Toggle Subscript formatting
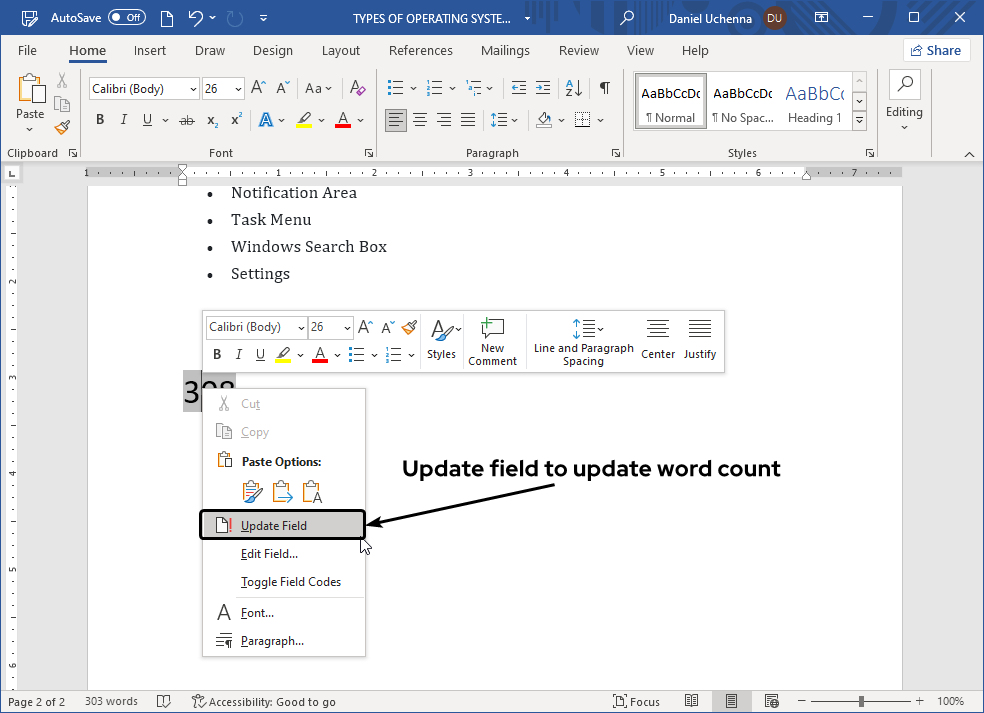The height and width of the screenshot is (713, 984). point(211,120)
